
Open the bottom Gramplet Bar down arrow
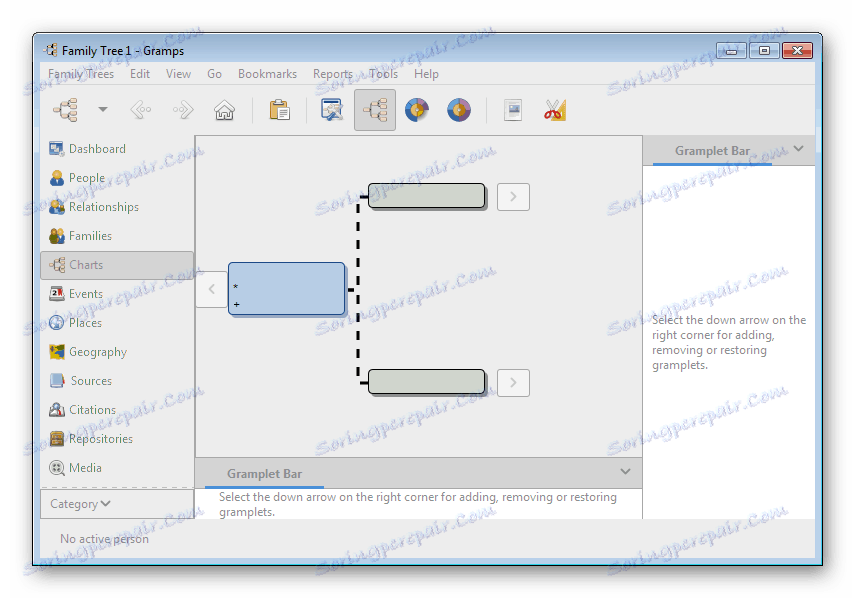625,472
